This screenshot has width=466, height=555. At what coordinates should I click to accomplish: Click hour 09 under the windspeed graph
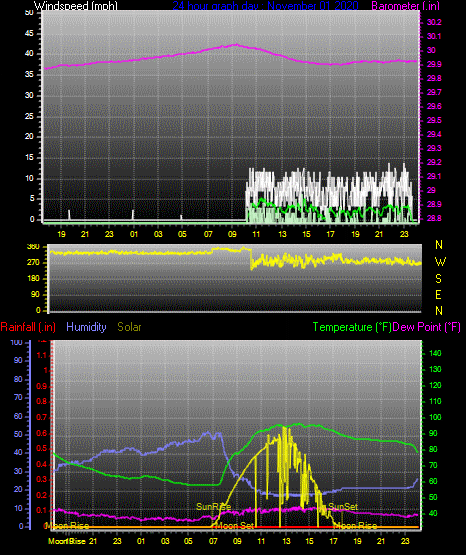[232, 234]
